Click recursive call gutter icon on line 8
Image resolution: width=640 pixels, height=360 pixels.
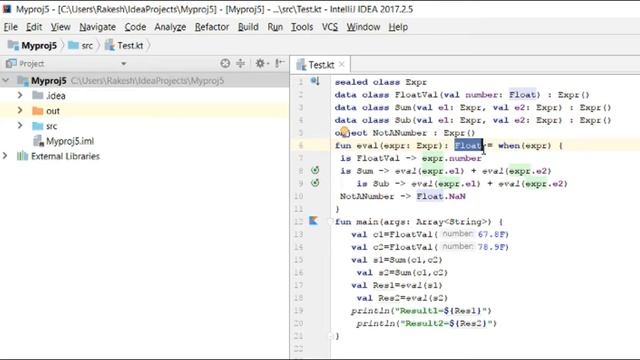(315, 170)
